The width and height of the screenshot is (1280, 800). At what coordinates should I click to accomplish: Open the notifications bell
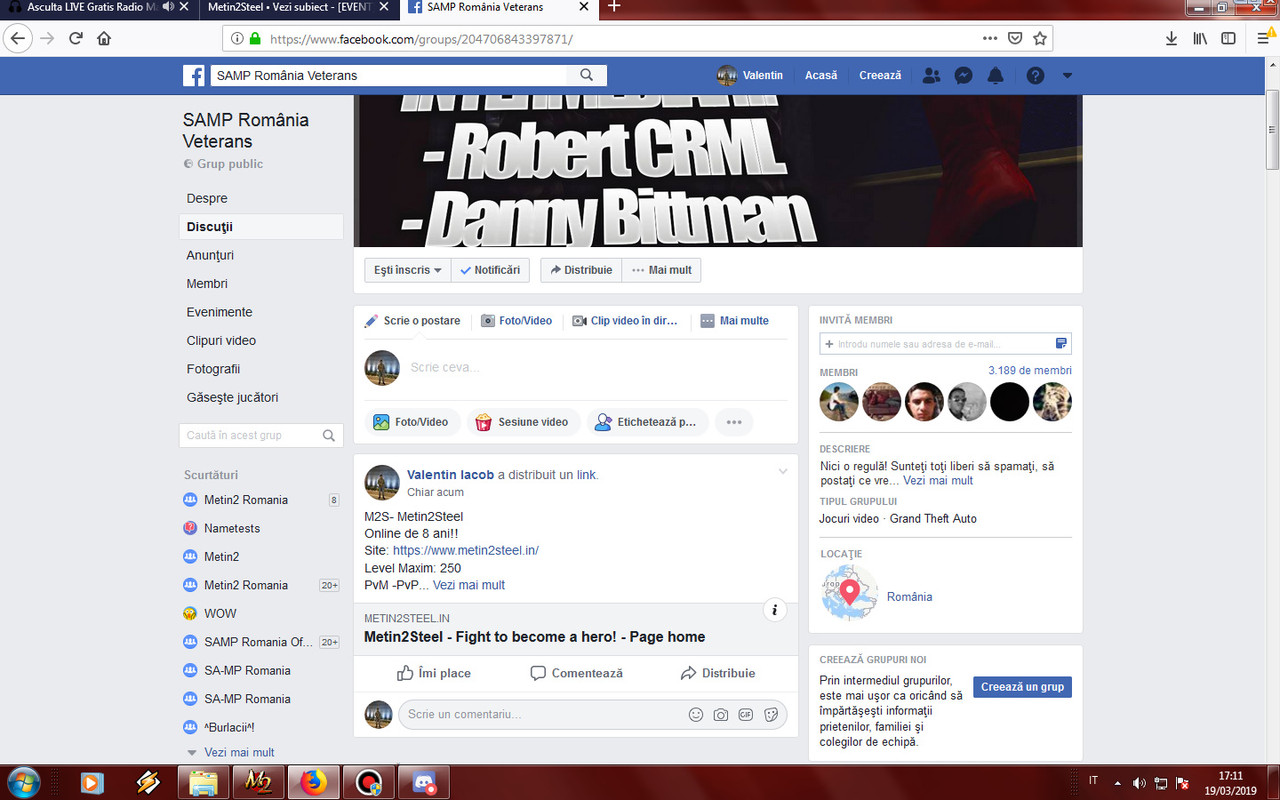click(x=995, y=75)
